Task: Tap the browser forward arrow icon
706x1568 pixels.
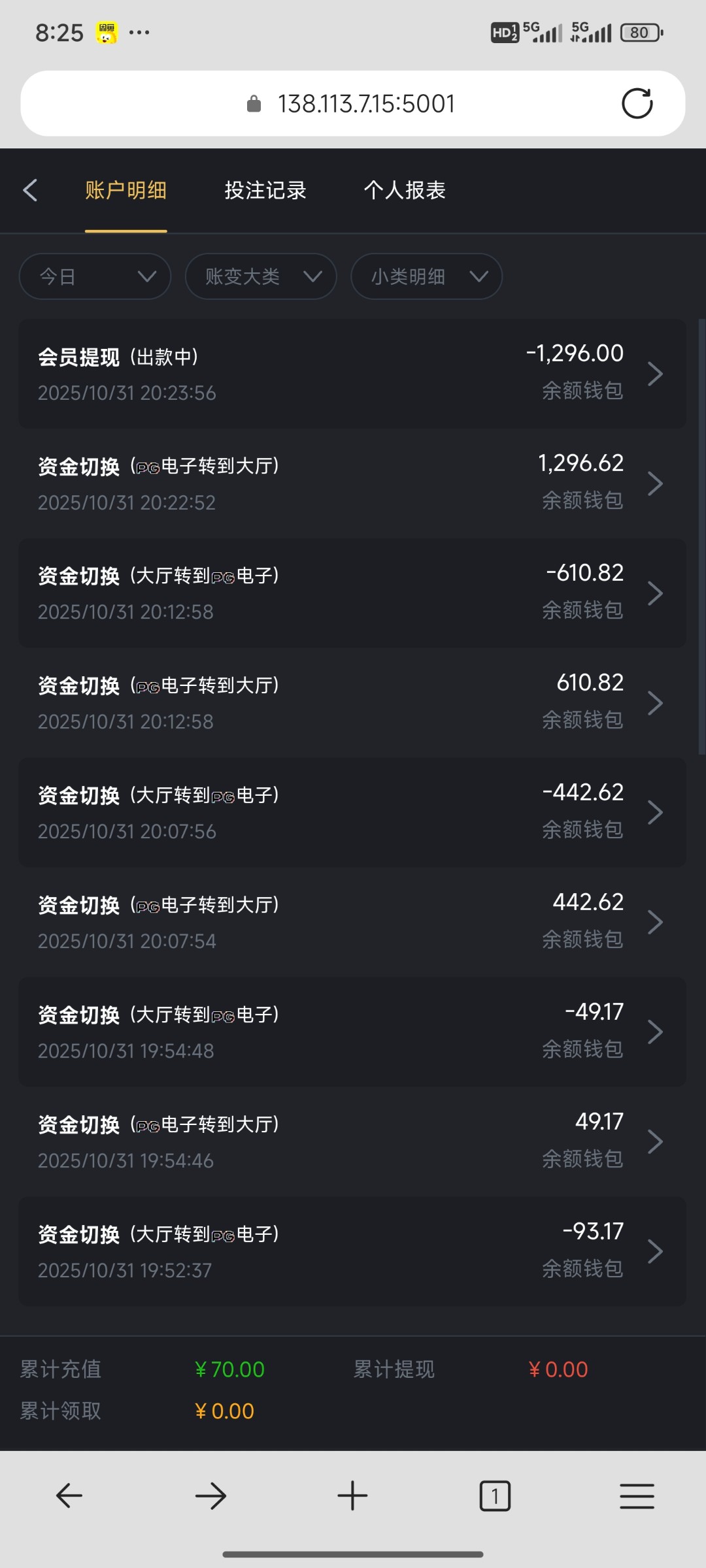Action: pyautogui.click(x=210, y=1495)
